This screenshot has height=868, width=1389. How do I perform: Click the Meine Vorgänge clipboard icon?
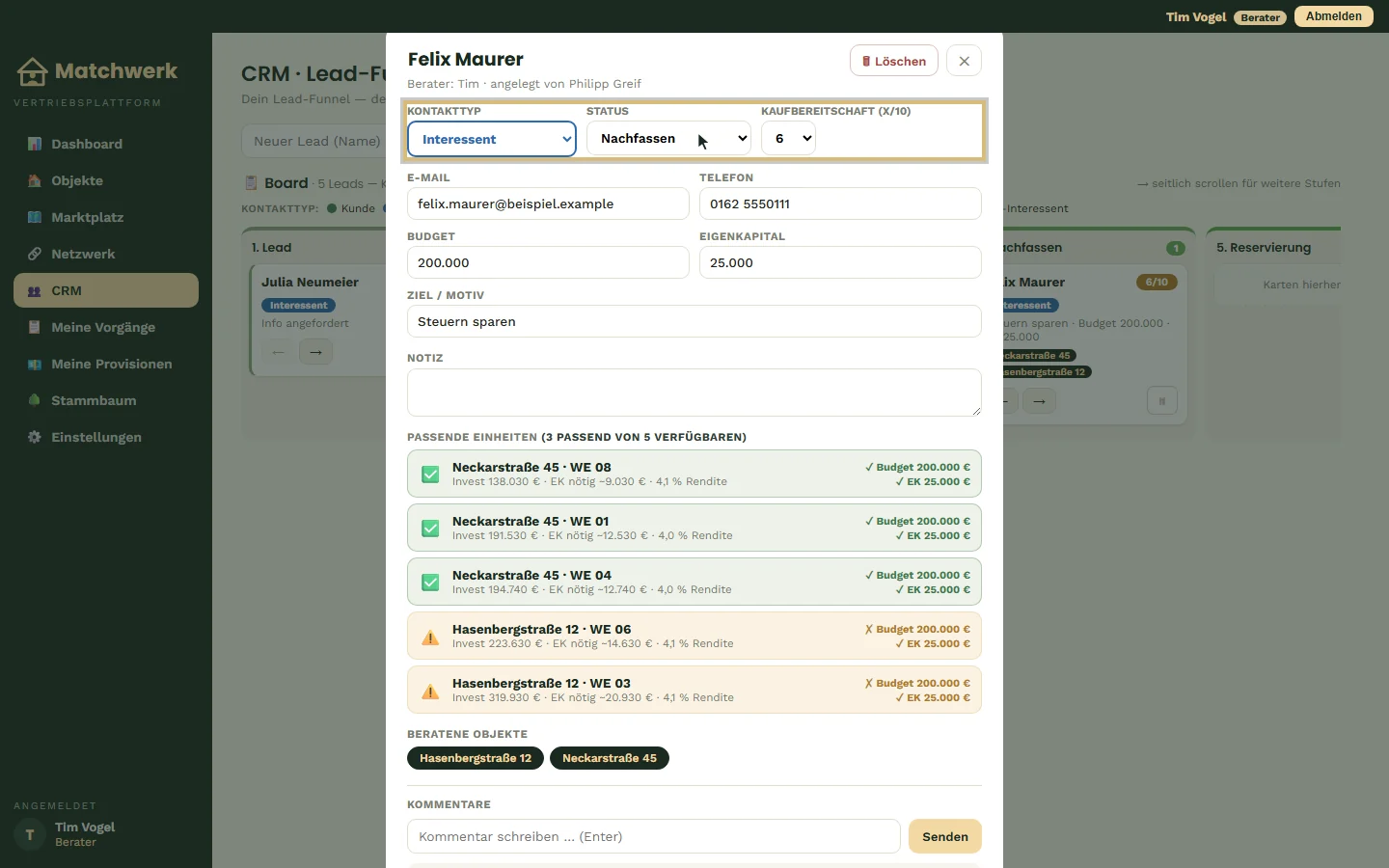click(35, 327)
